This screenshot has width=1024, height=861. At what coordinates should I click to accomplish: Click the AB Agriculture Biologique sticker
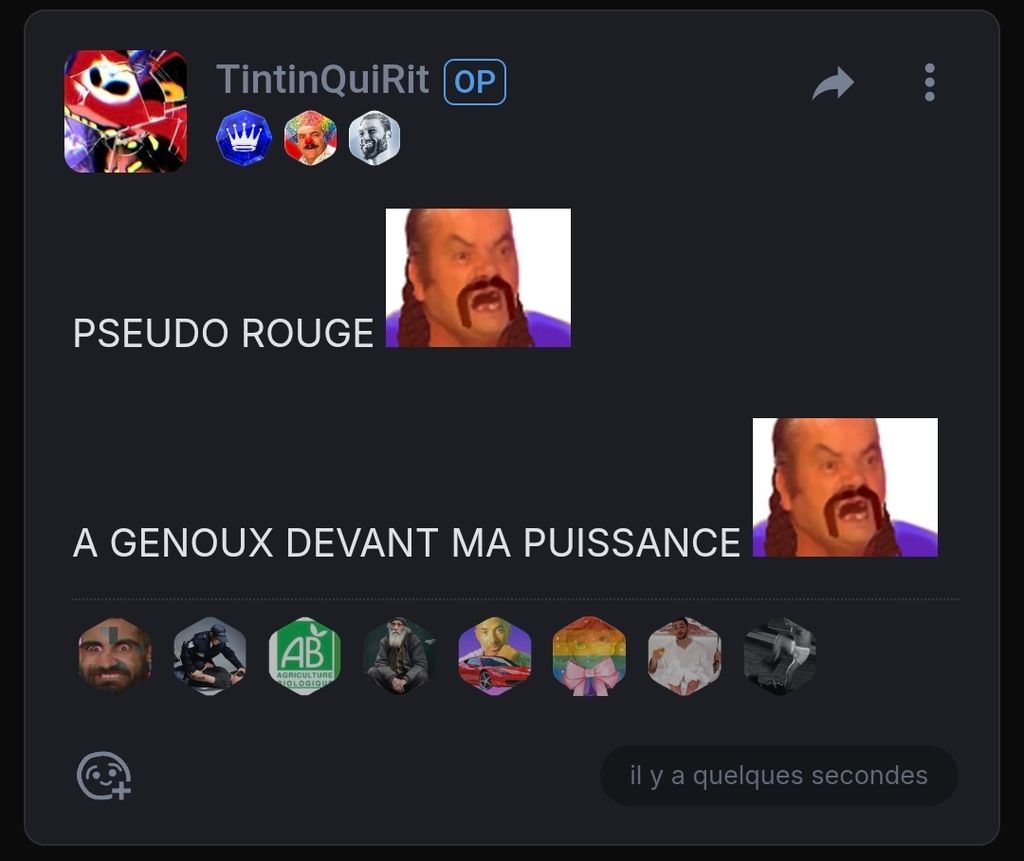pyautogui.click(x=305, y=656)
